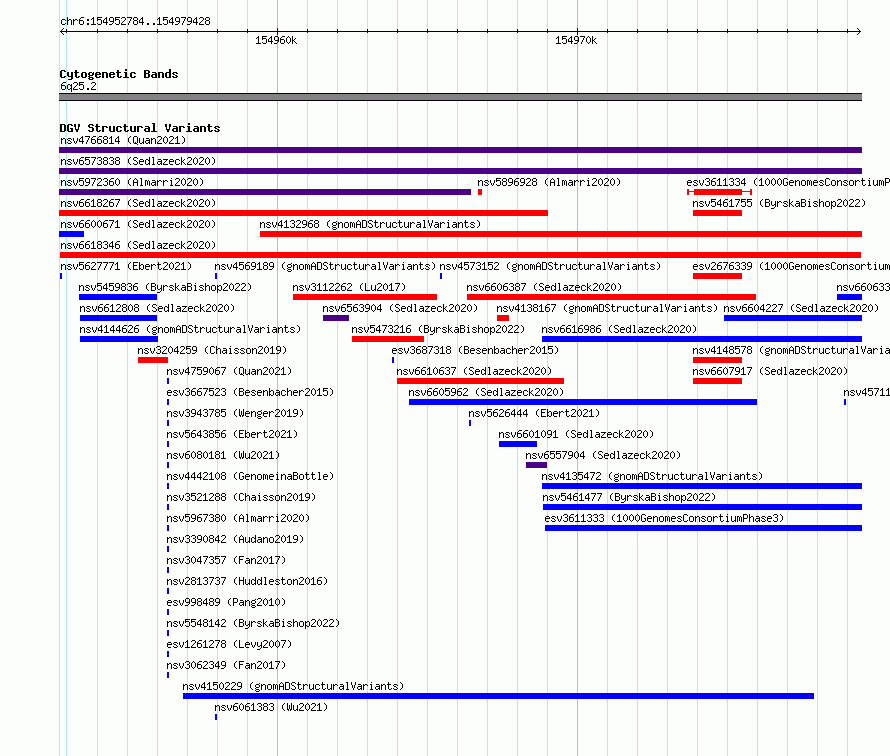Select the nsv6573838 (Sedlazeck2020) label
This screenshot has height=756, width=890.
138,161
